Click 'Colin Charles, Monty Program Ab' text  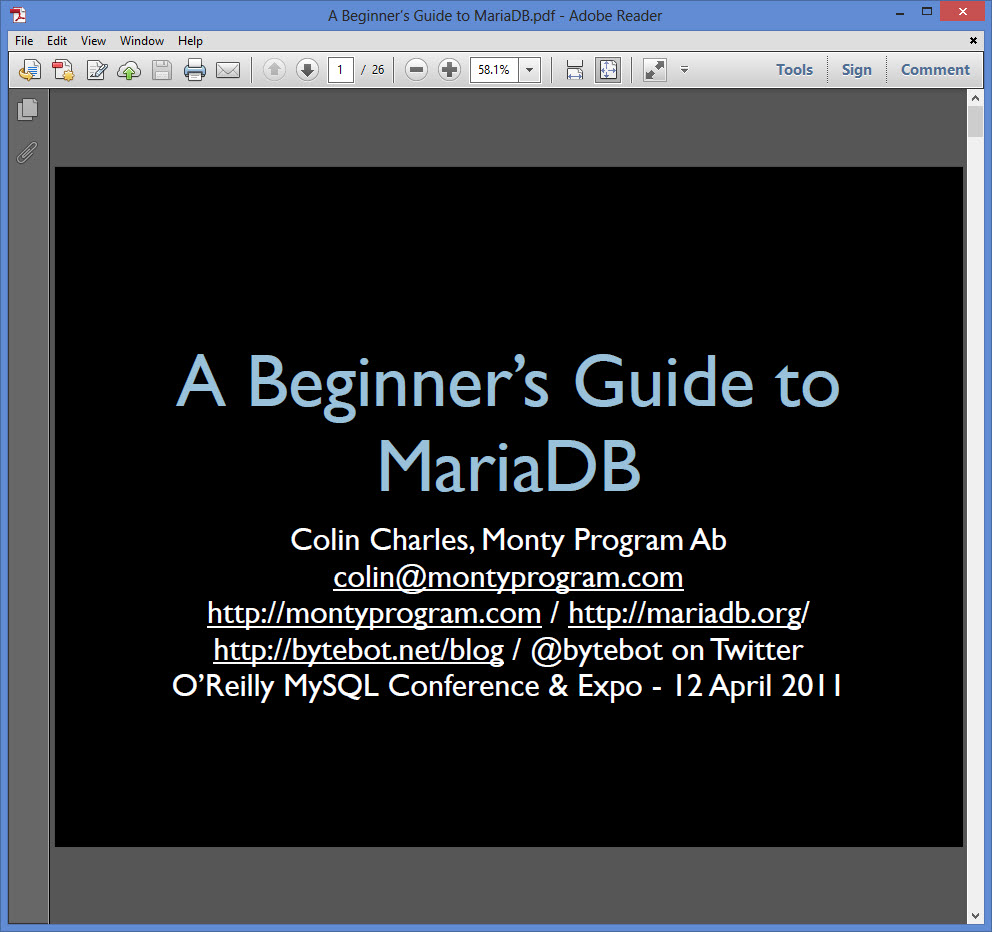point(508,540)
